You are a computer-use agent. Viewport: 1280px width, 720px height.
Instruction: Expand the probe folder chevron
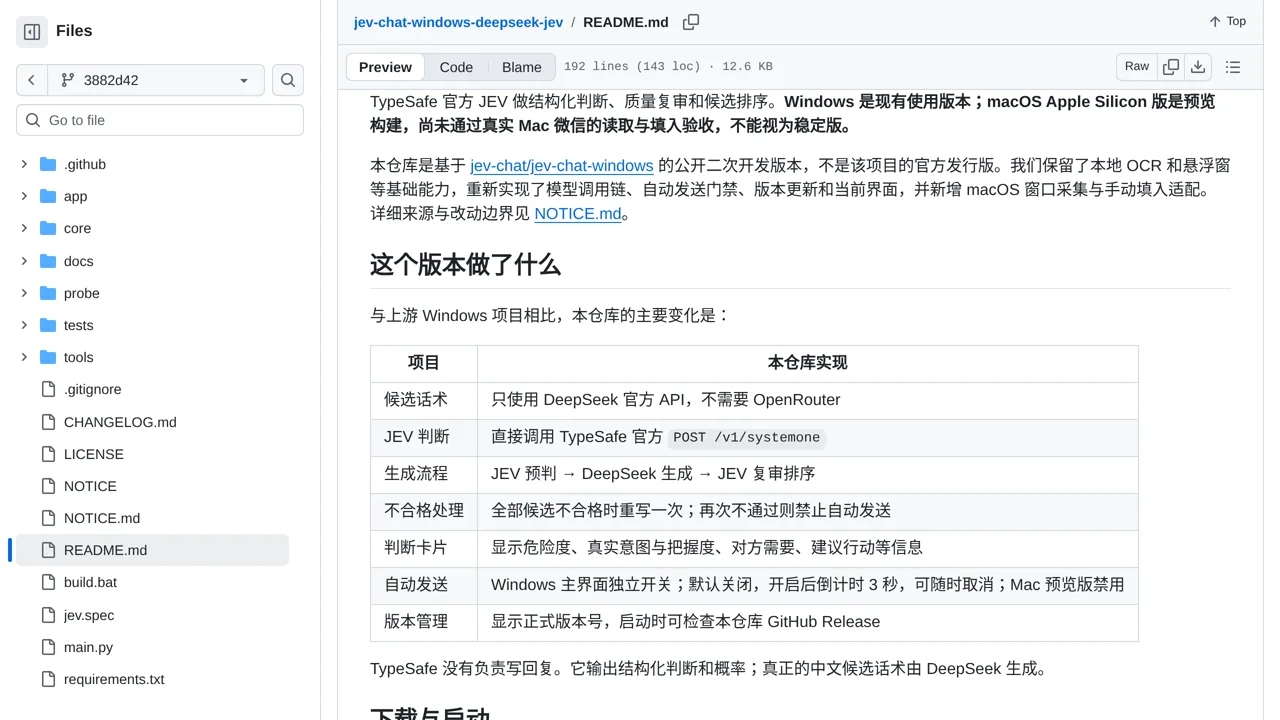click(x=24, y=293)
